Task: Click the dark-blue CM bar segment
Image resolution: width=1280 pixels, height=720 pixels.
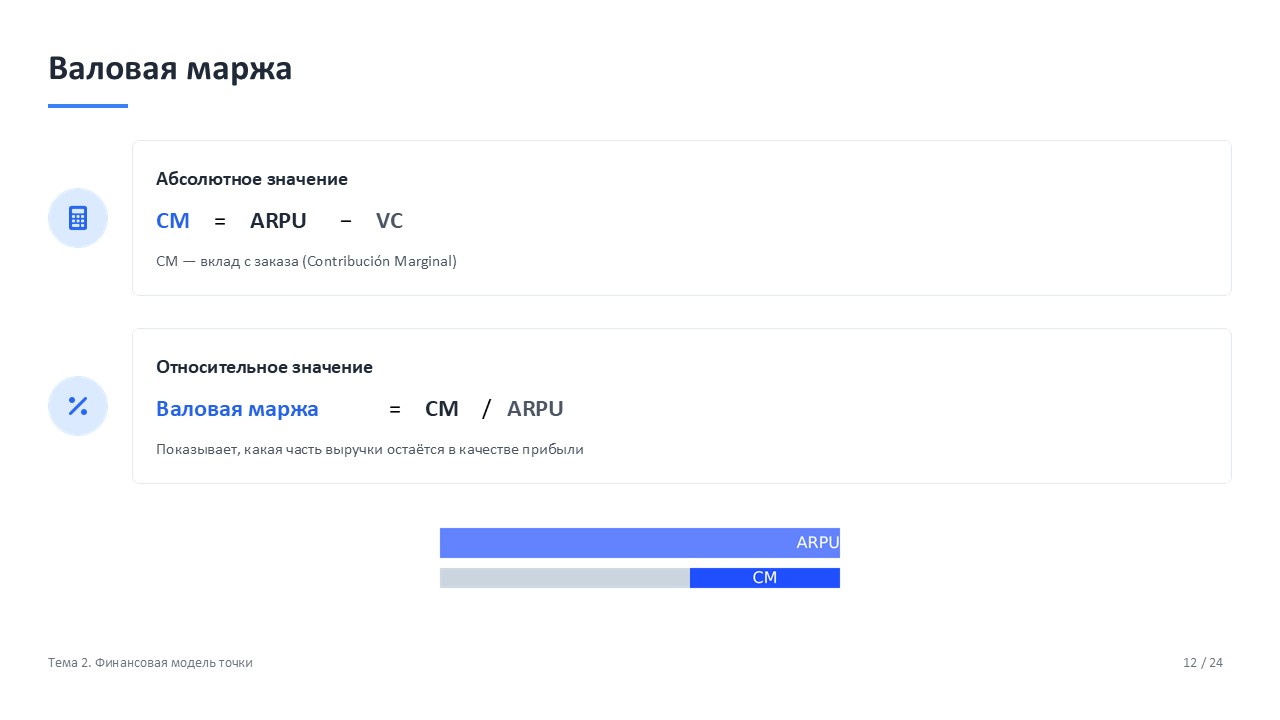Action: pyautogui.click(x=764, y=578)
